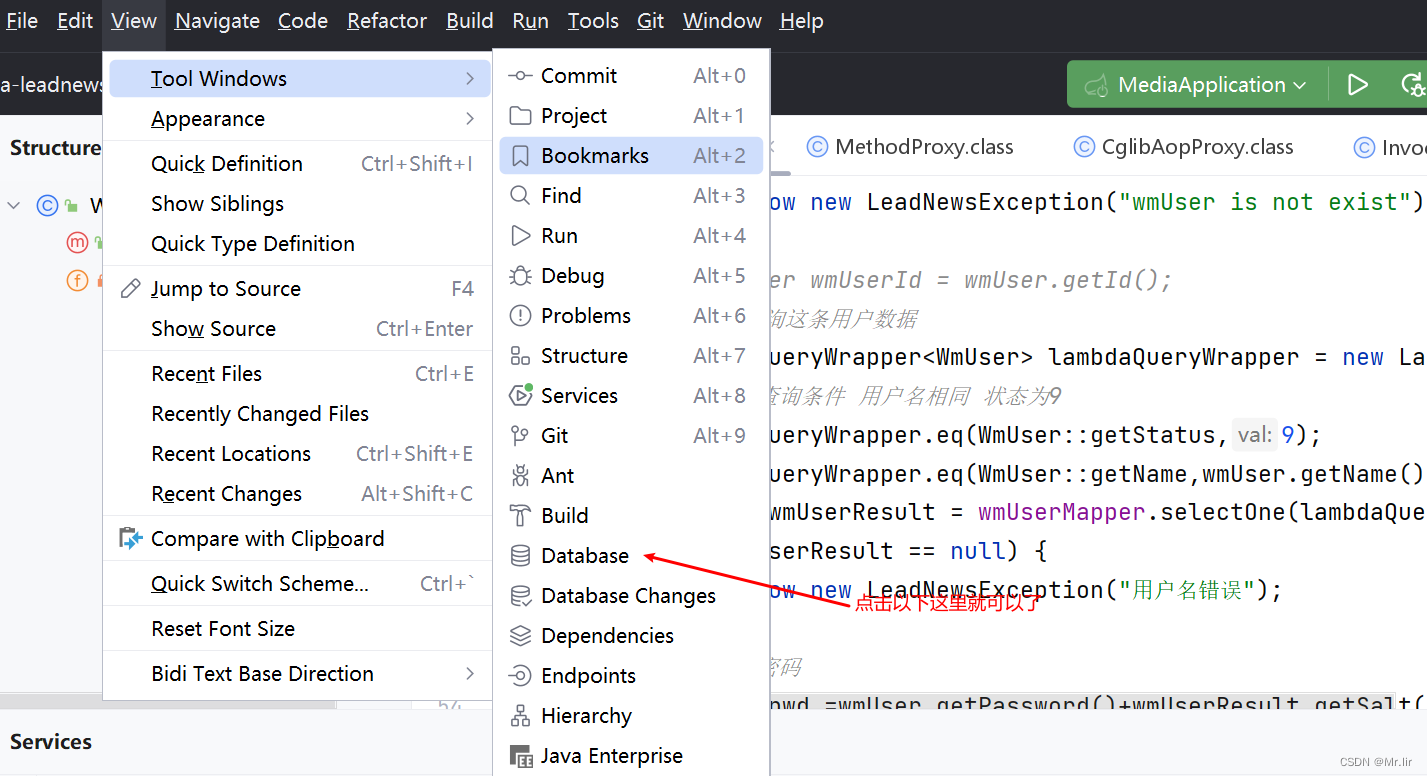Open the Window menu
This screenshot has width=1427, height=776.
point(722,21)
